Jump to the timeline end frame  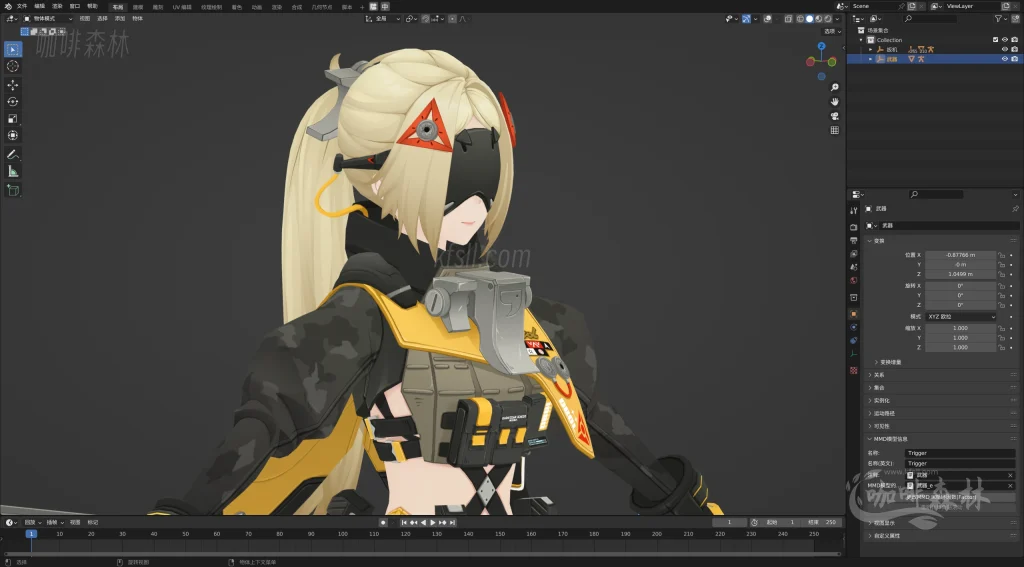click(452, 523)
